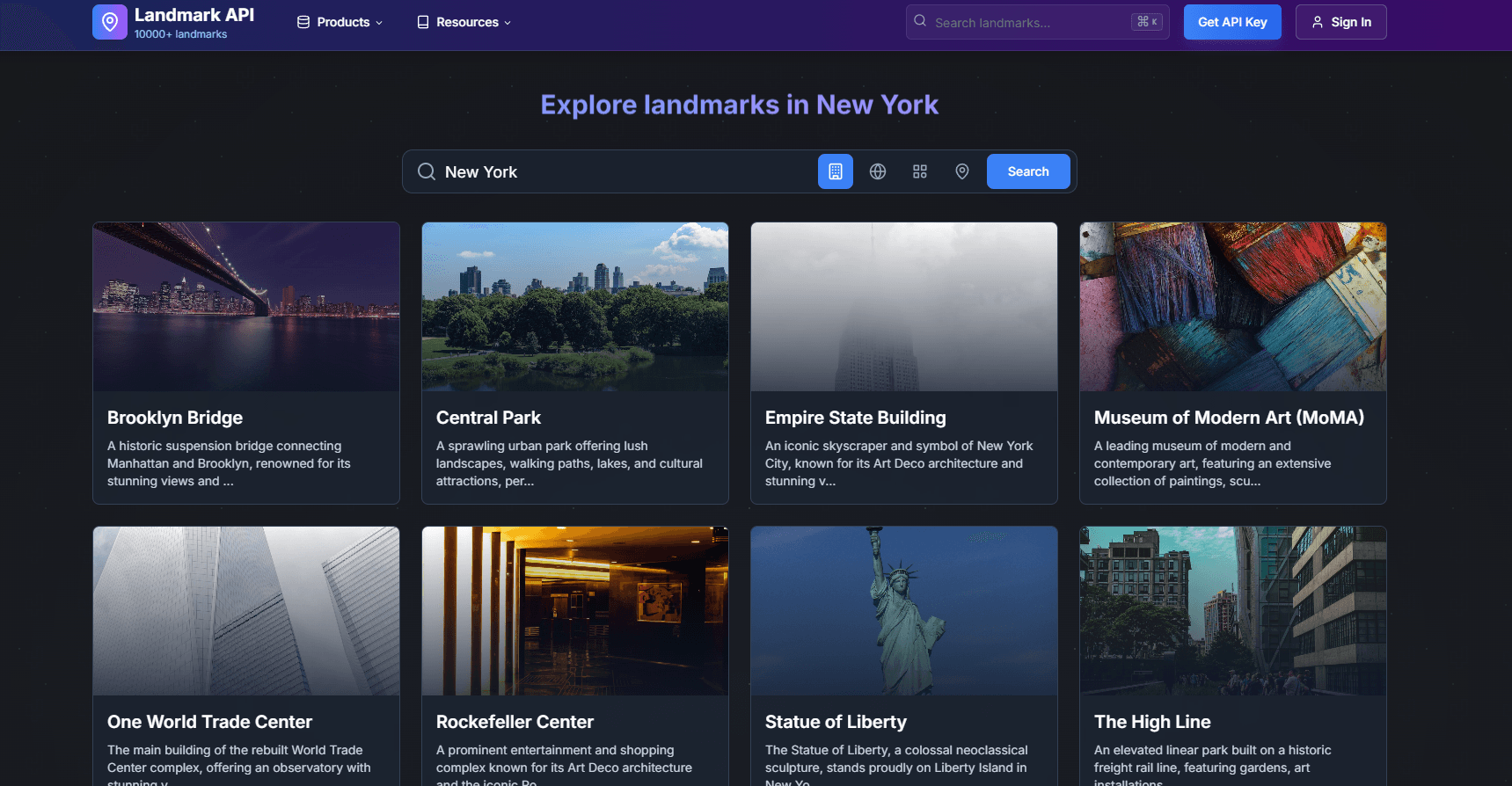Click the Landmark API brand name

[194, 15]
